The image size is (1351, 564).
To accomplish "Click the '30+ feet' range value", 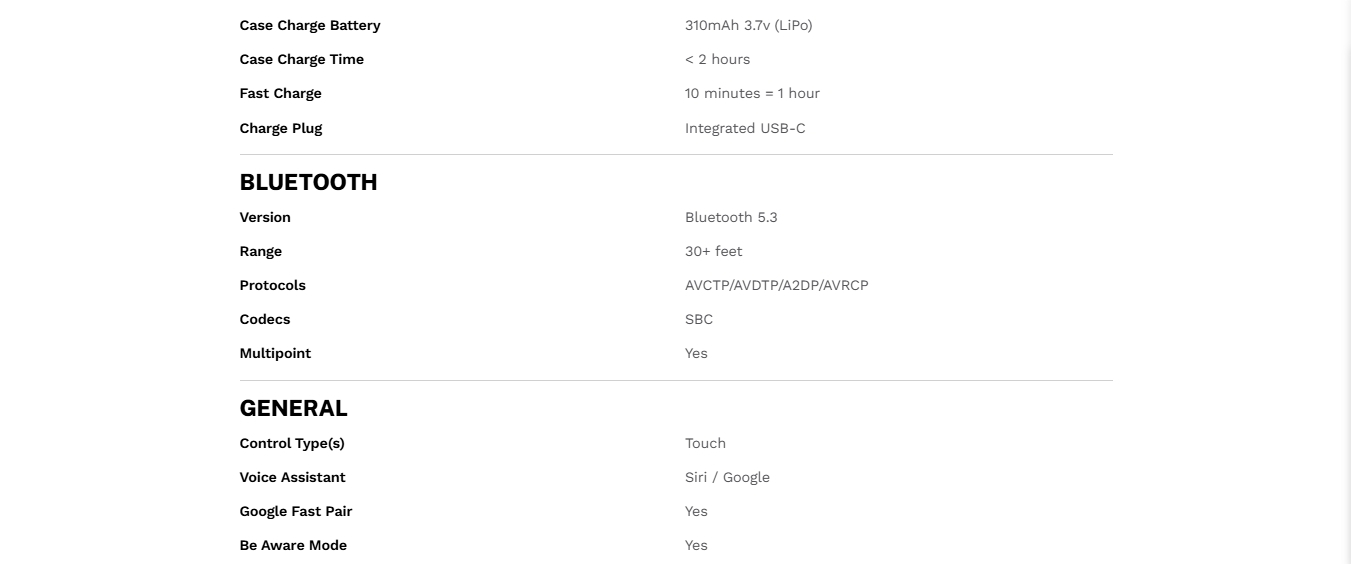I will point(713,251).
